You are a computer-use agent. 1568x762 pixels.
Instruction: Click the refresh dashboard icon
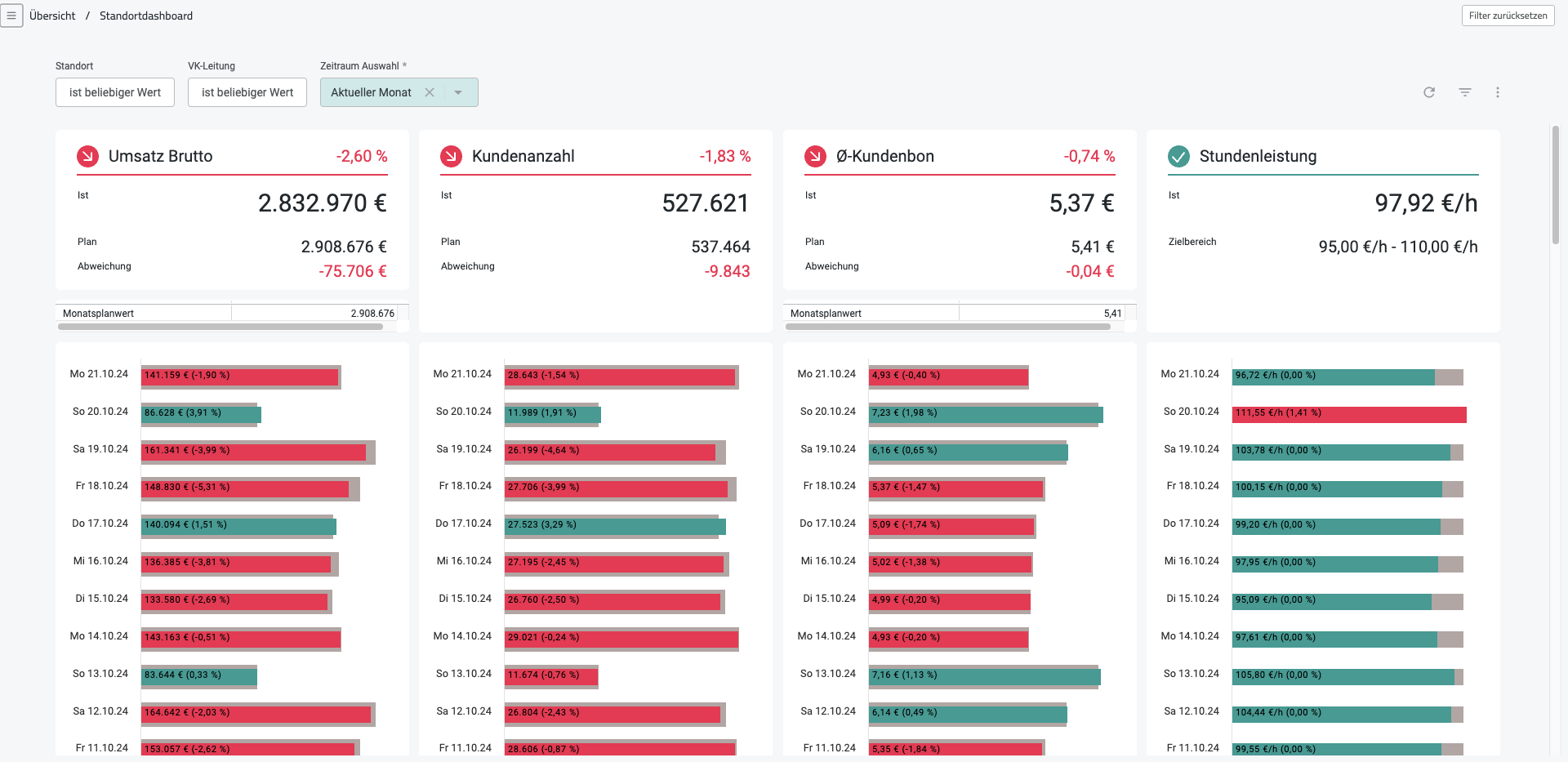click(1429, 92)
